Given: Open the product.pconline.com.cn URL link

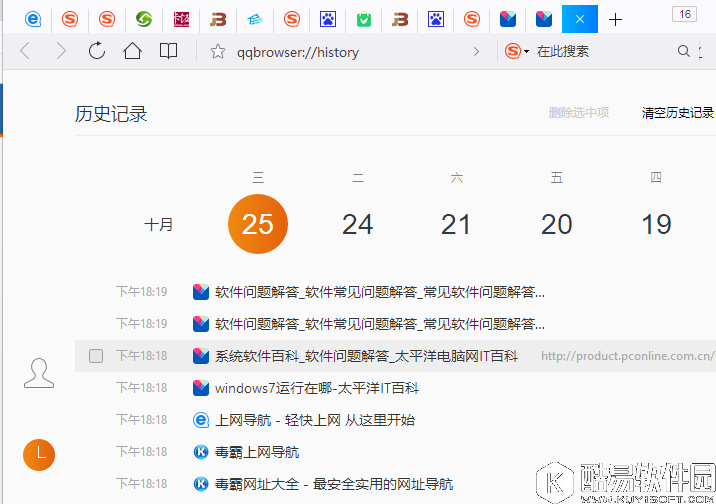Looking at the screenshot, I should [627, 356].
